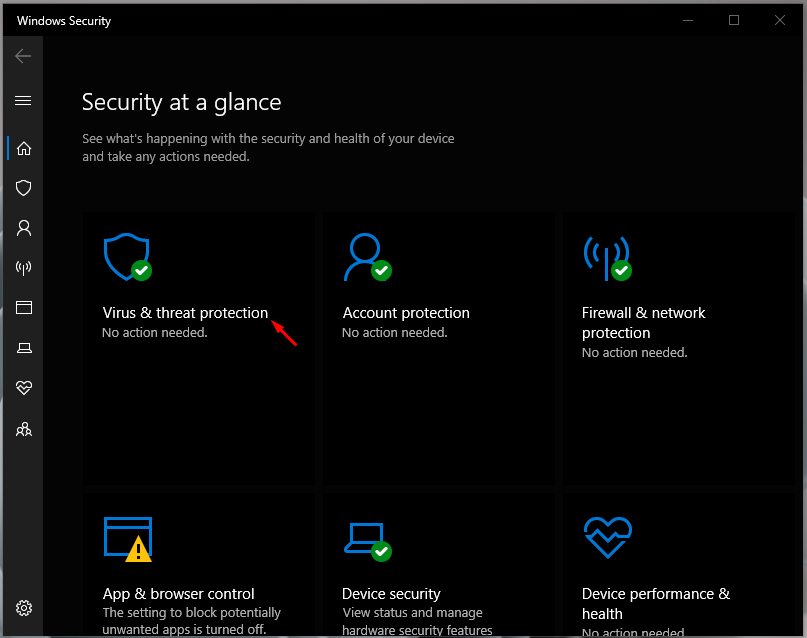
Task: Select the Home icon in the sidebar
Action: [24, 148]
